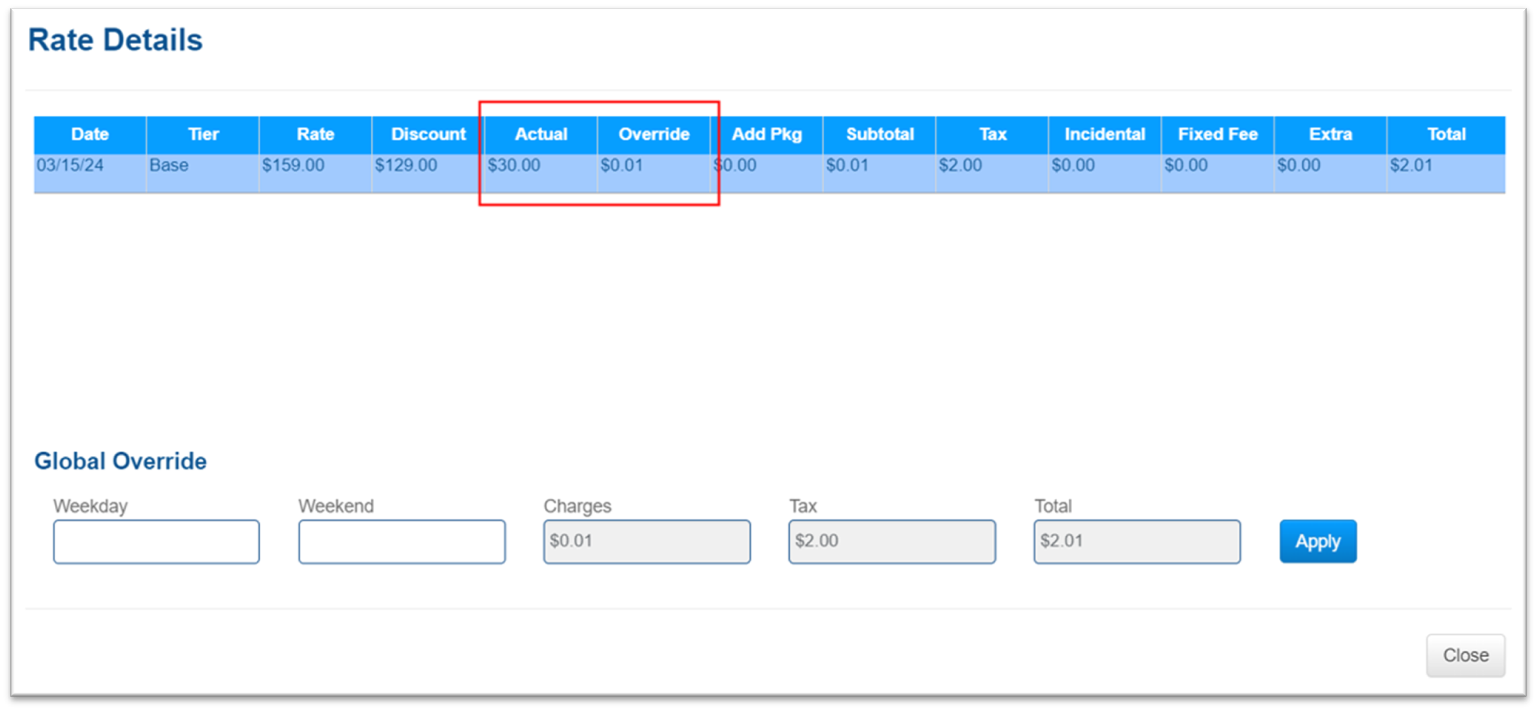The height and width of the screenshot is (711, 1538).
Task: Select the Charges field showing $0.01
Action: click(x=646, y=541)
